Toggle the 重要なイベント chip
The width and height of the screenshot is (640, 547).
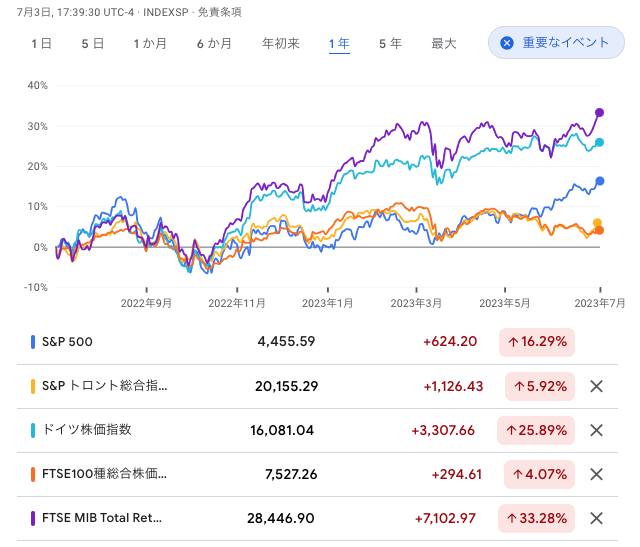556,42
